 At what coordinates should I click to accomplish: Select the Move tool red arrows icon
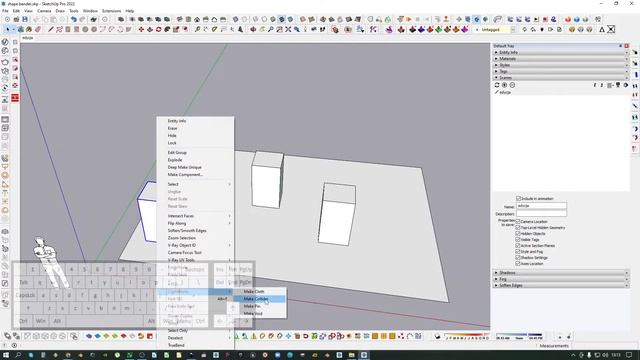coord(141,29)
